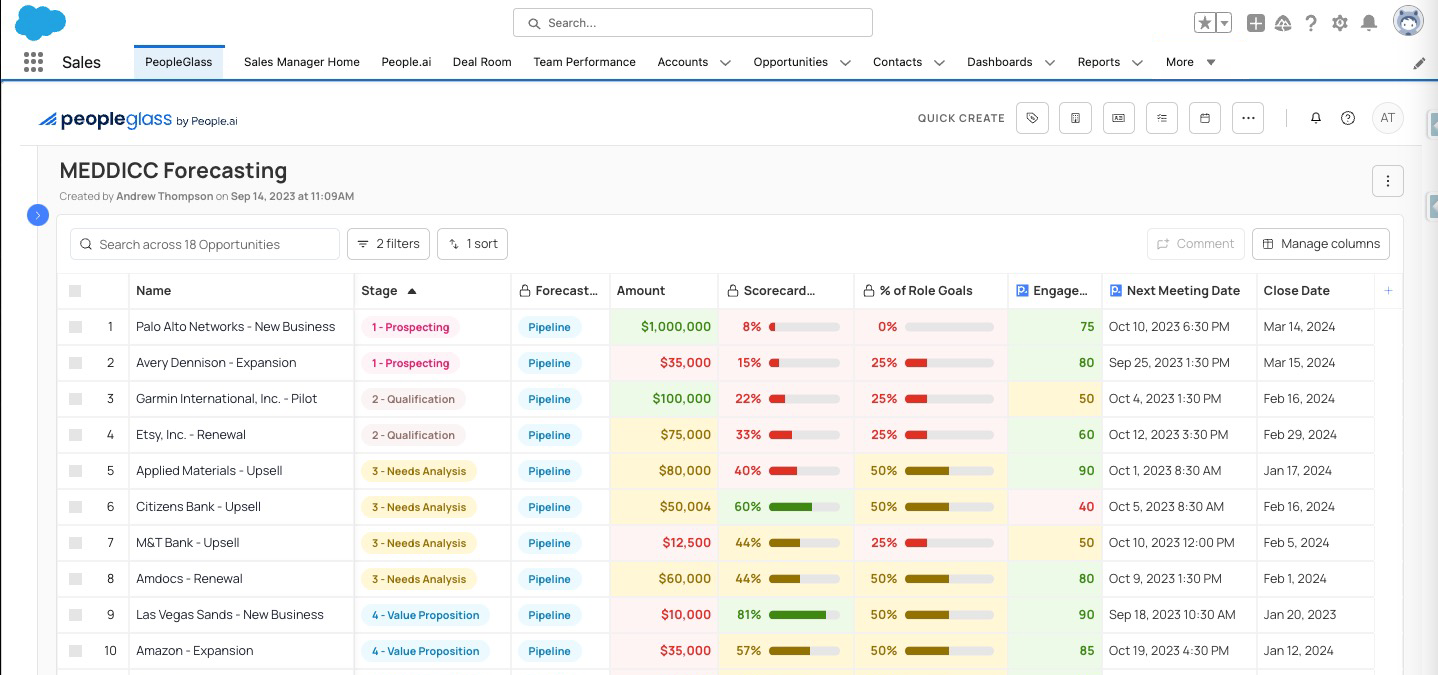Quick create an opportunity with tag icon
Image resolution: width=1438 pixels, height=675 pixels.
pos(1032,118)
